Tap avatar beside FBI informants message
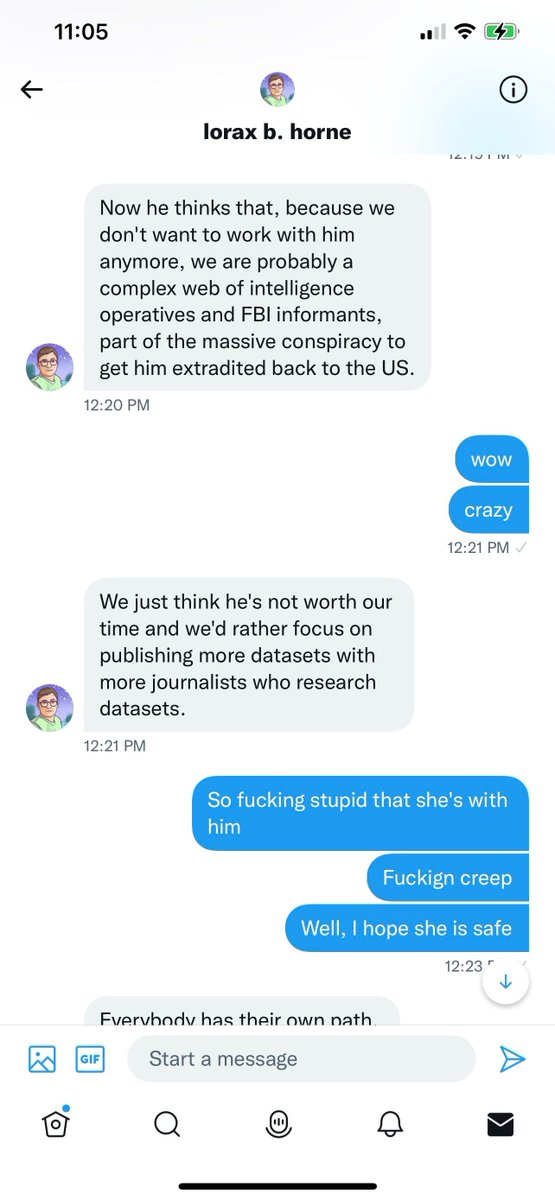The height and width of the screenshot is (1200, 555). [x=49, y=367]
